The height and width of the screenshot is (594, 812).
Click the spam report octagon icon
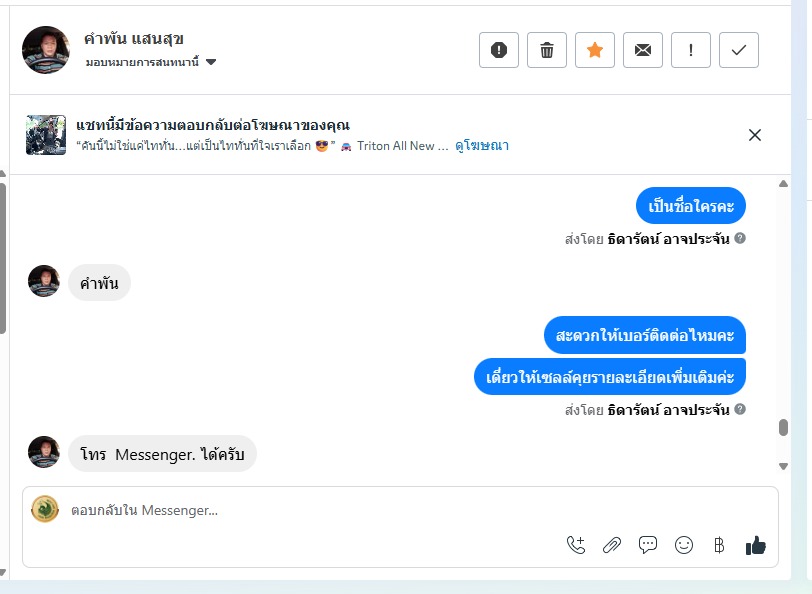[499, 50]
